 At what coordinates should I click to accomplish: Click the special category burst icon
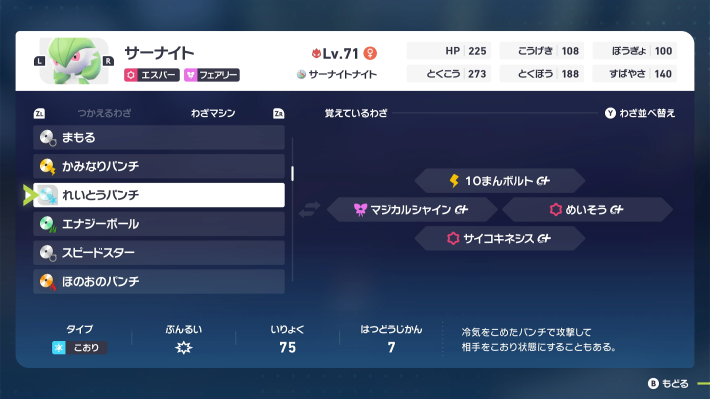click(183, 348)
